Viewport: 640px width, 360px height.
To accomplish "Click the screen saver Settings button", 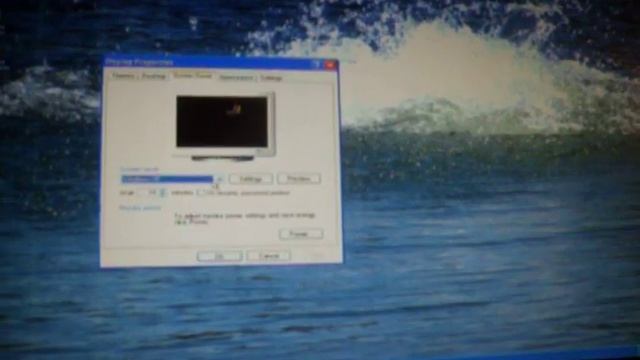I will pyautogui.click(x=251, y=179).
